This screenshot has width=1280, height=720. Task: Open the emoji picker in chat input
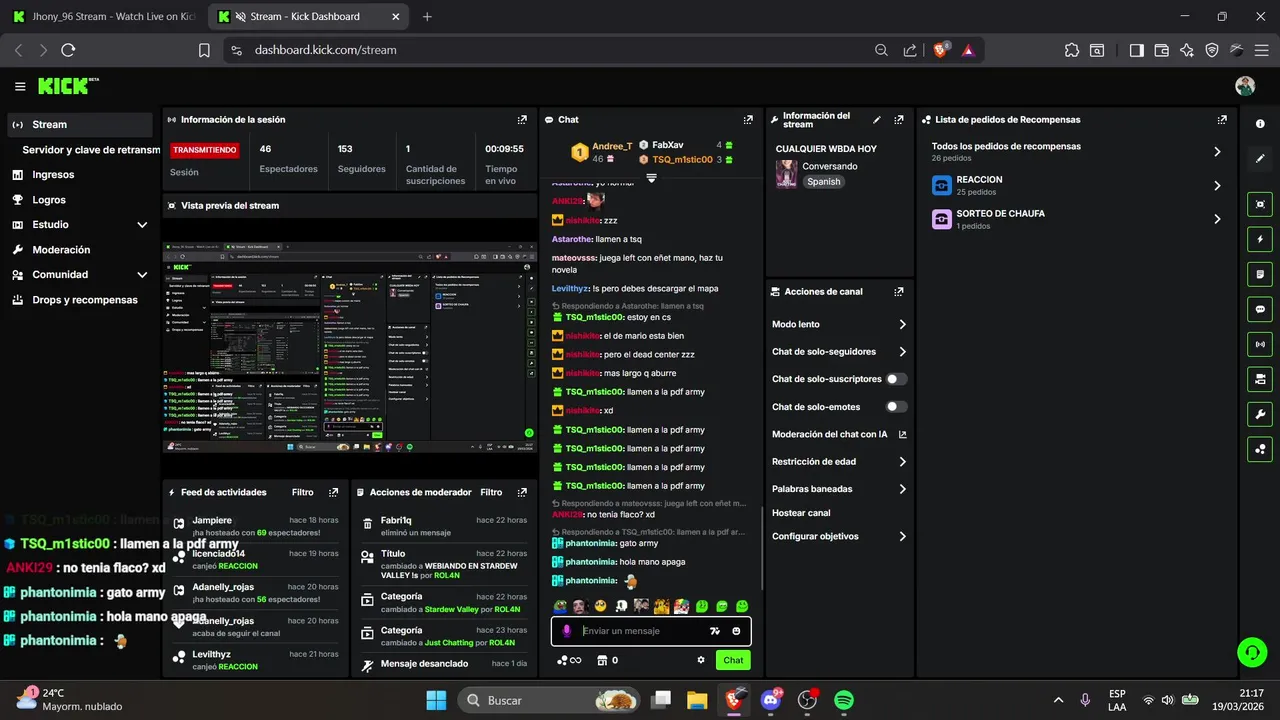pos(736,631)
